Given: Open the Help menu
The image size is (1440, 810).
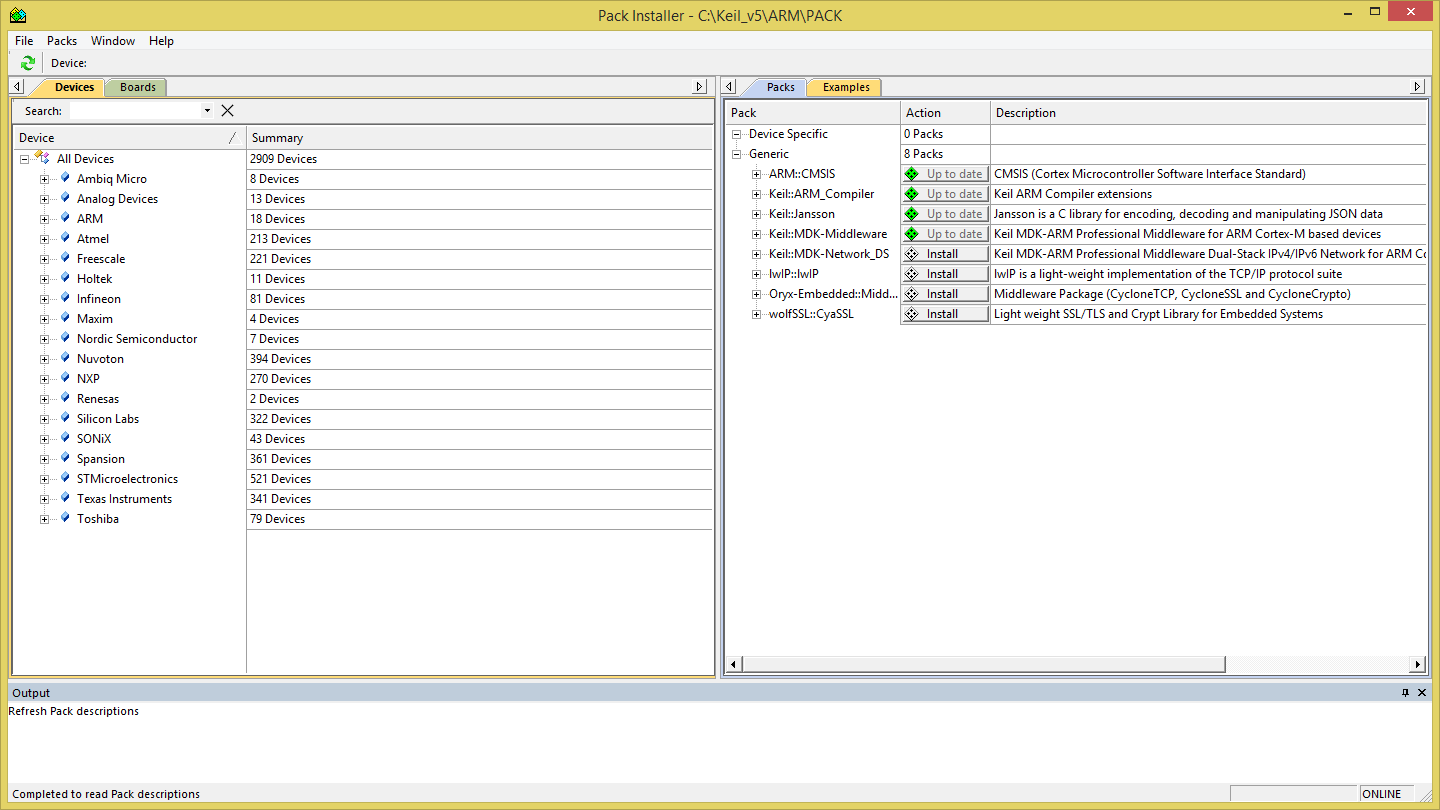Looking at the screenshot, I should (161, 41).
